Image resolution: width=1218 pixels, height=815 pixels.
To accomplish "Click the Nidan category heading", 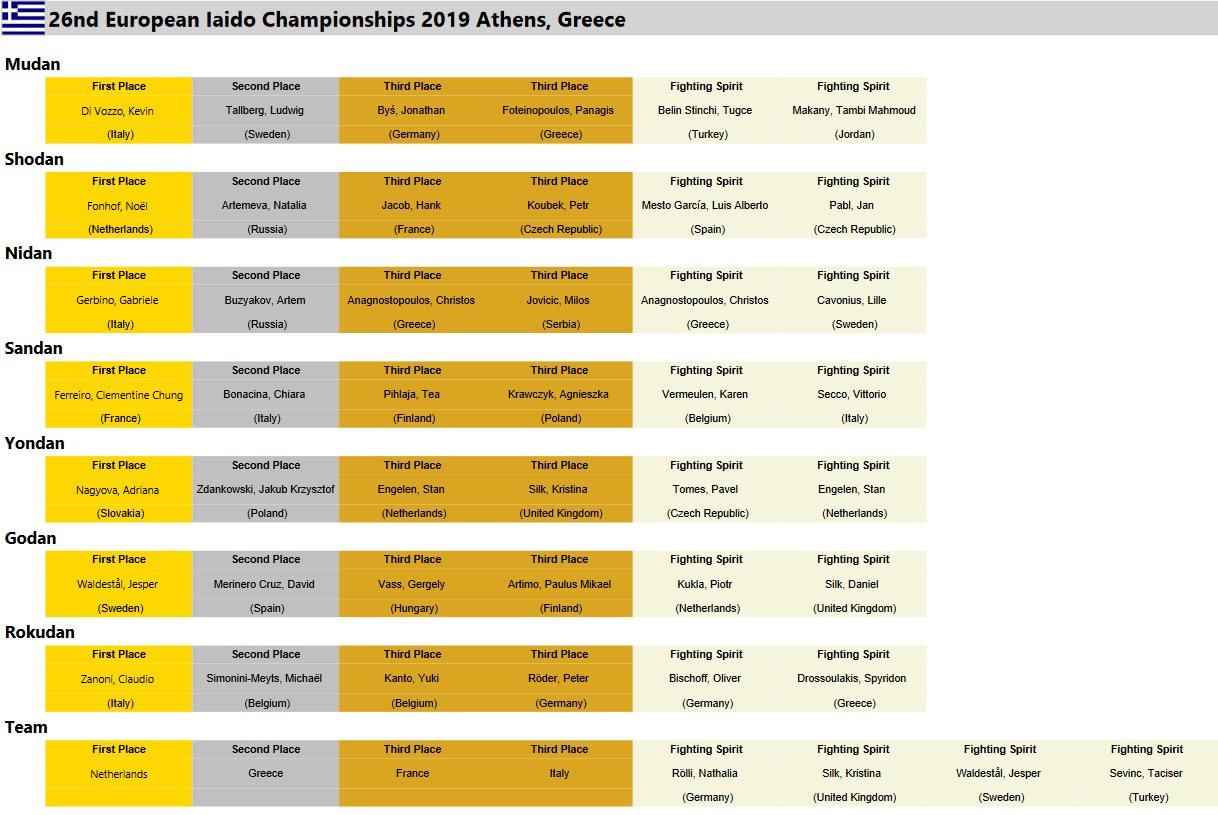I will [x=29, y=253].
